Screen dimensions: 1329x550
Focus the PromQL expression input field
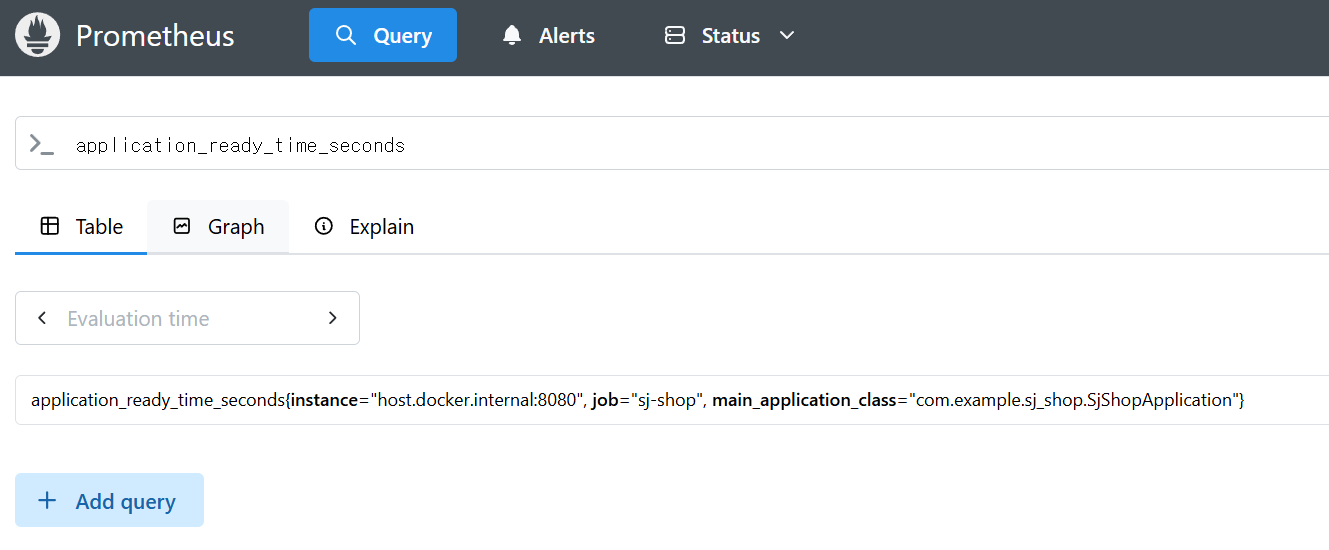pos(700,144)
